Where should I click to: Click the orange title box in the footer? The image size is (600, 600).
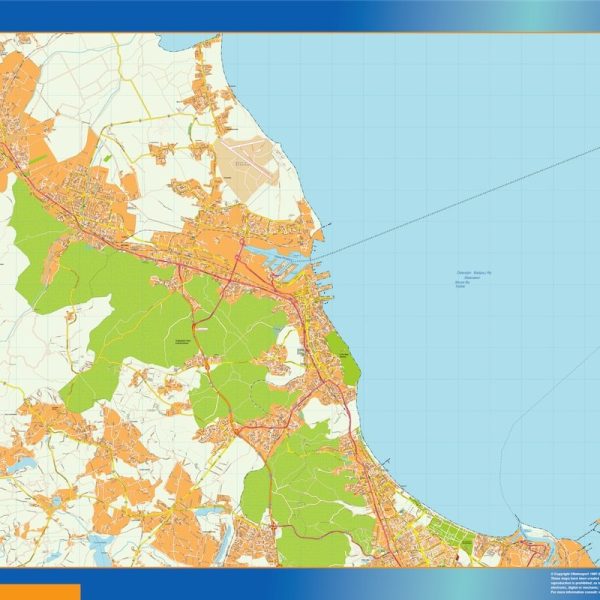click(x=40, y=592)
